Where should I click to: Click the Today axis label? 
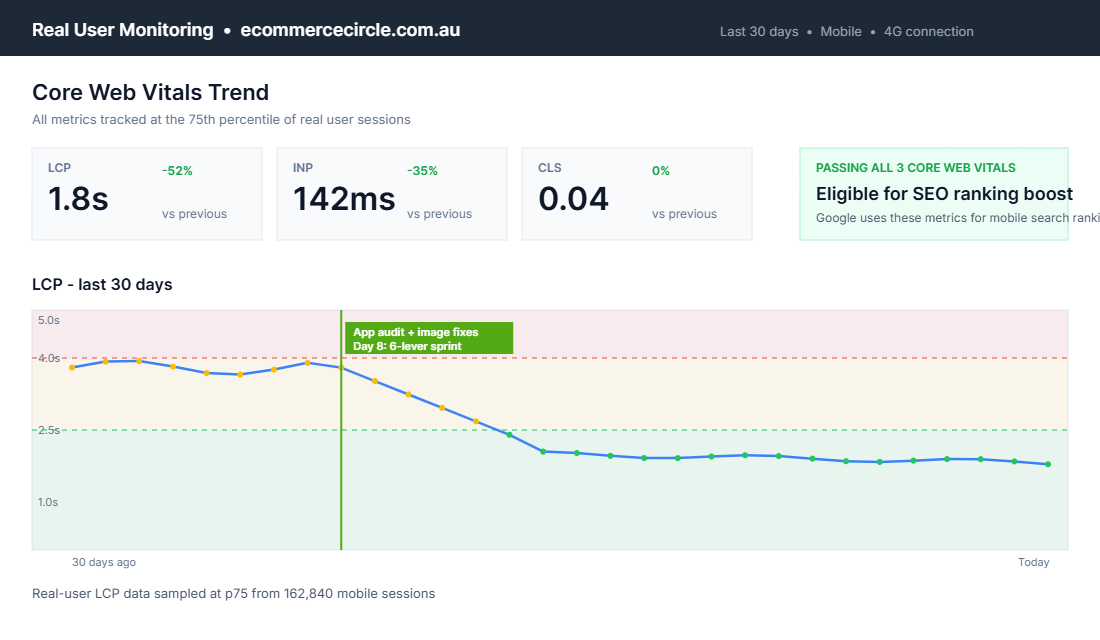click(x=1033, y=562)
